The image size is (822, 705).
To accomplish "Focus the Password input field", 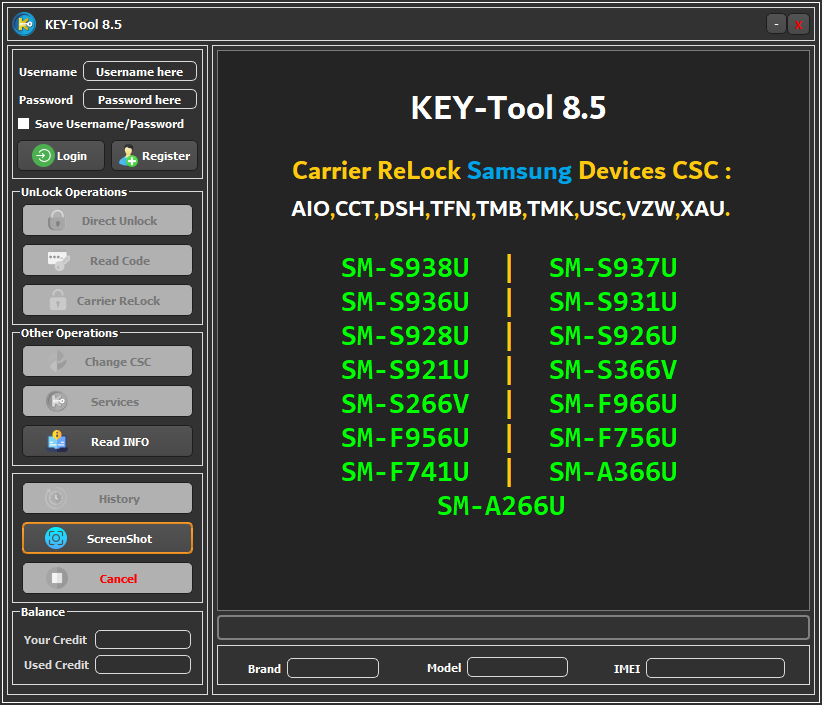I will click(x=140, y=100).
